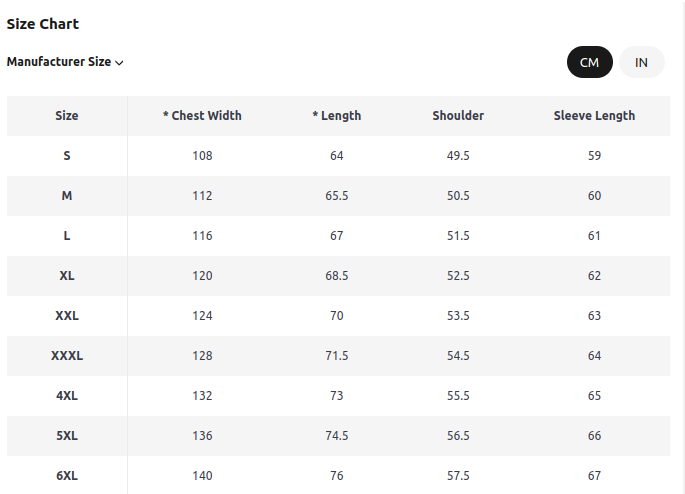Select the S size row label
Viewport: 685px width, 494px height.
click(x=67, y=156)
